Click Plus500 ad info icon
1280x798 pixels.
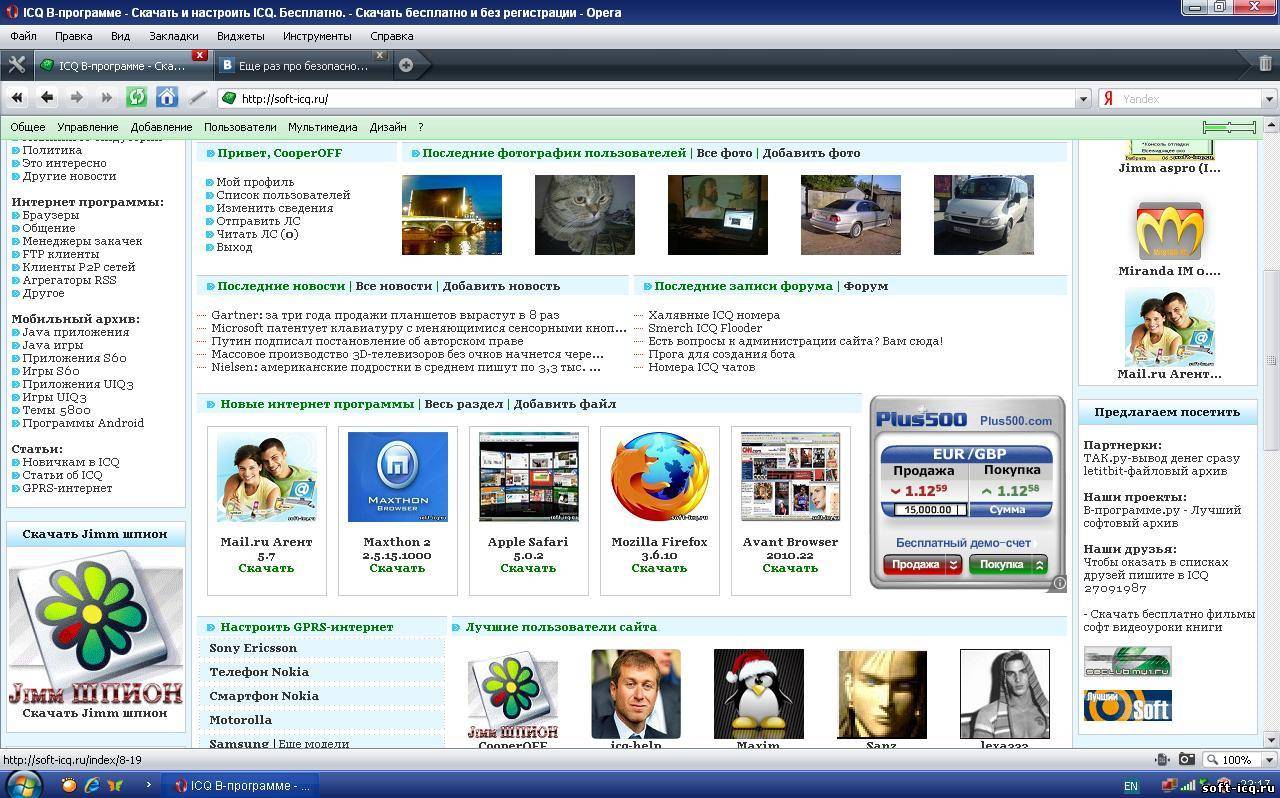click(x=1059, y=582)
